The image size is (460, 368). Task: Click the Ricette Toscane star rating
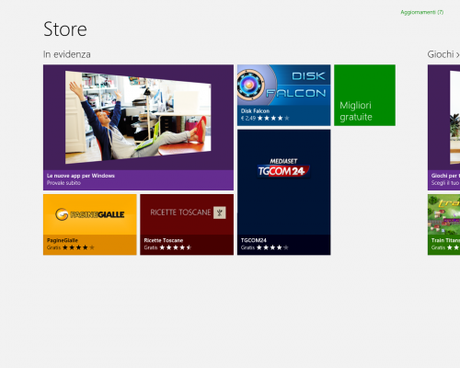(x=175, y=247)
